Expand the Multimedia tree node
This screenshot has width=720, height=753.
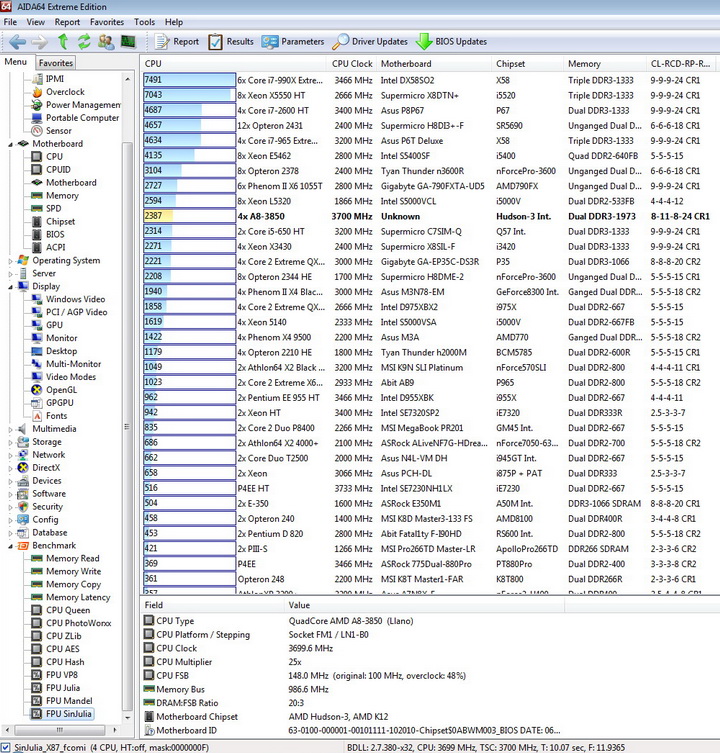point(11,429)
